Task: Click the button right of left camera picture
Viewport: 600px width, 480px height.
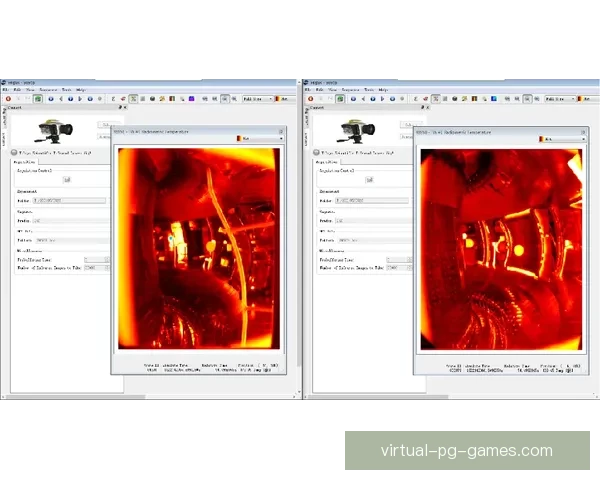Action: click(105, 125)
